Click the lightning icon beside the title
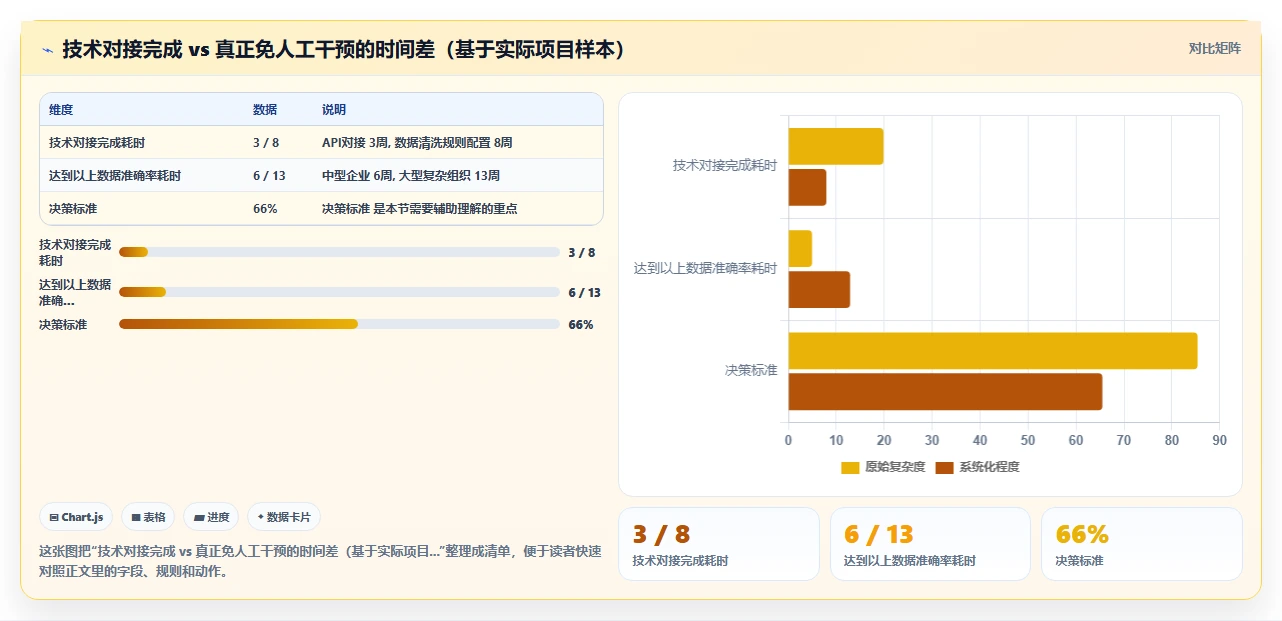Viewport: 1282px width, 621px height. click(47, 50)
